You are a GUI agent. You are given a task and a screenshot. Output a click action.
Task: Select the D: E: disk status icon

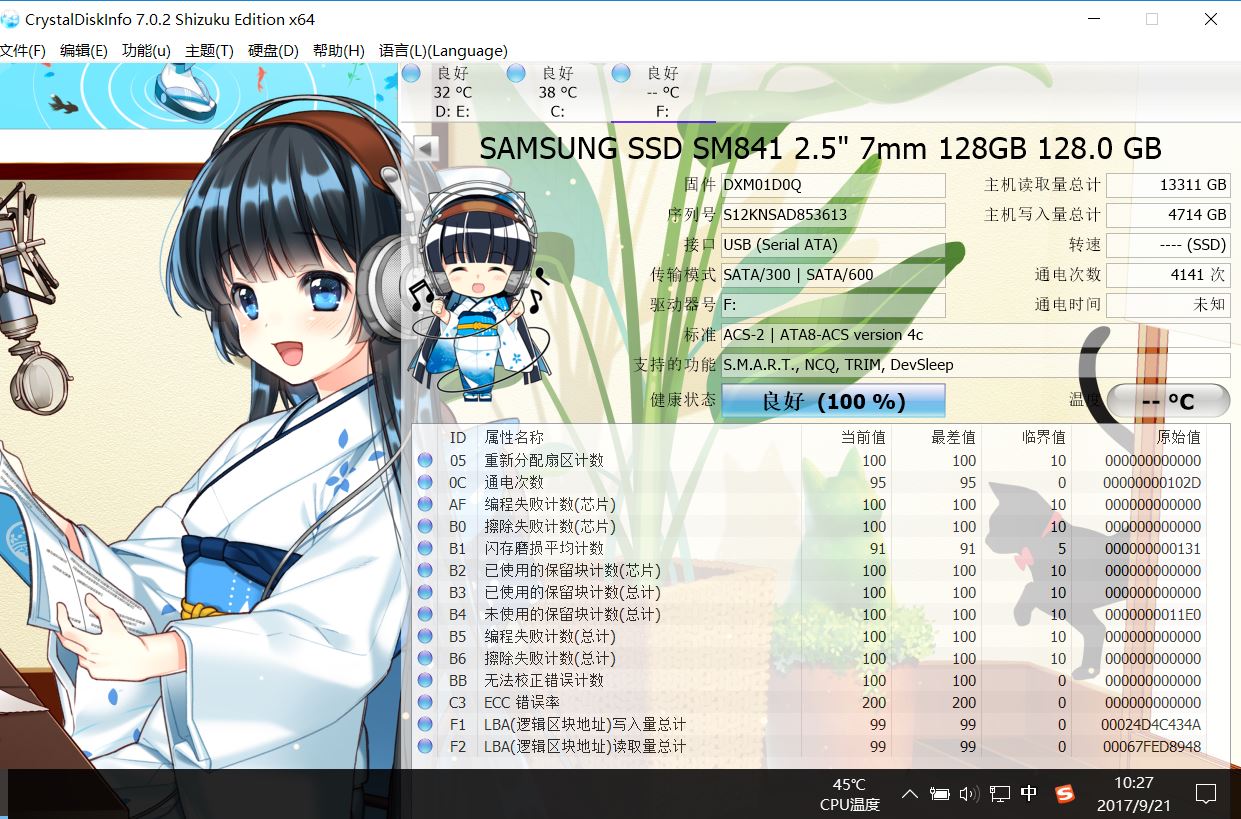click(411, 74)
